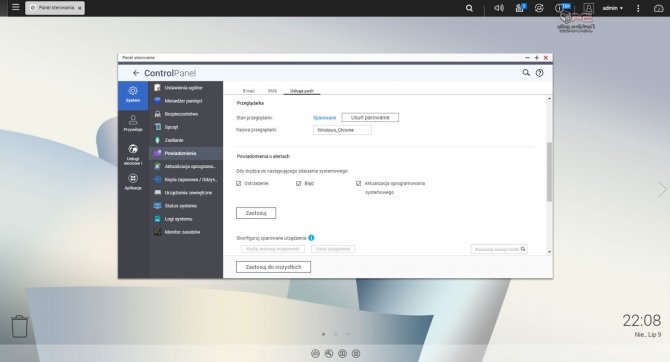This screenshot has width=670, height=362.
Task: Open Menedżer pamięci item
Action: [186, 101]
